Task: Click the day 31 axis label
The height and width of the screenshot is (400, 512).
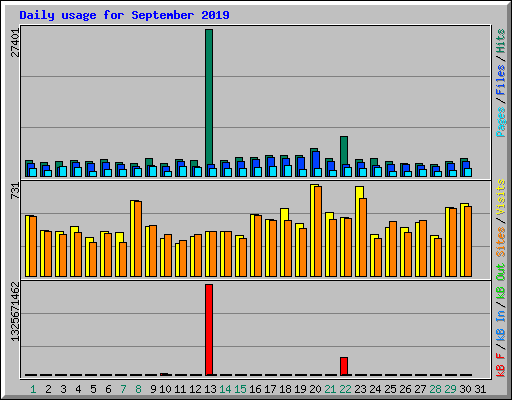Action: pos(480,389)
